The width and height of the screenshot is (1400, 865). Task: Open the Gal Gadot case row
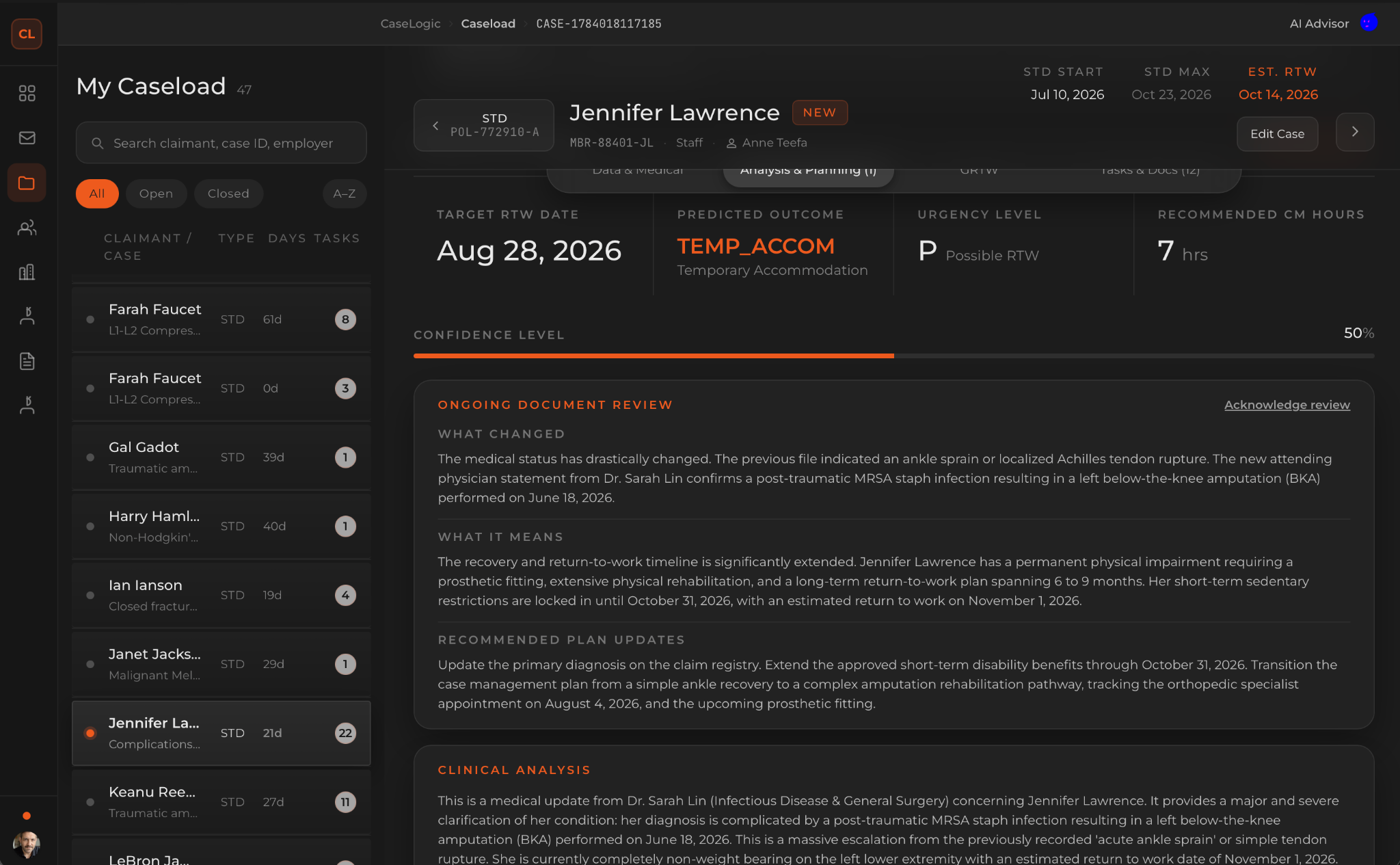coord(221,457)
